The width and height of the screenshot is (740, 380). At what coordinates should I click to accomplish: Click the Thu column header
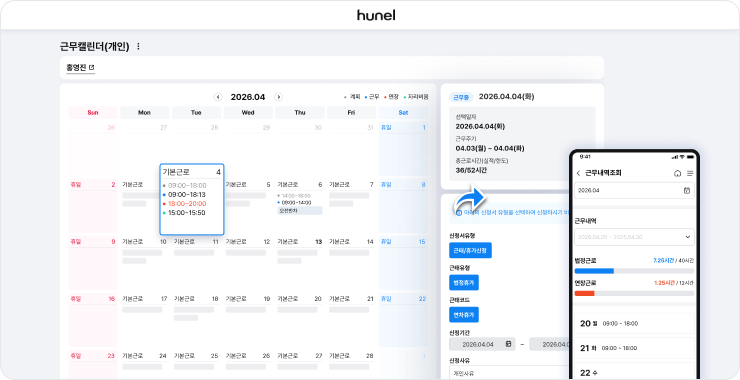(x=300, y=113)
